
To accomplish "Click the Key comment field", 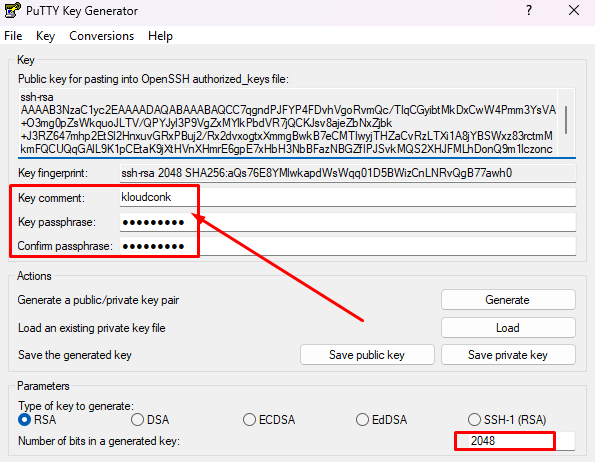I will coord(348,197).
